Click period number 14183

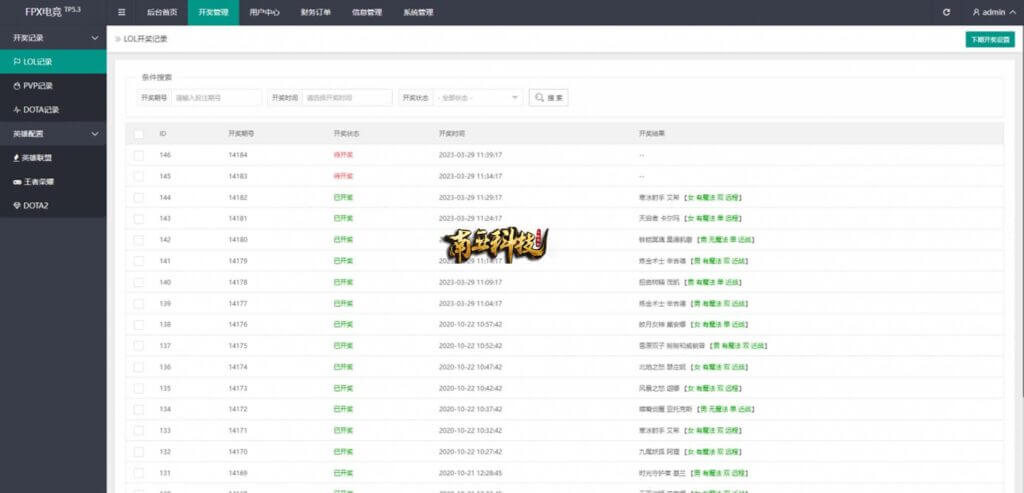[x=238, y=176]
